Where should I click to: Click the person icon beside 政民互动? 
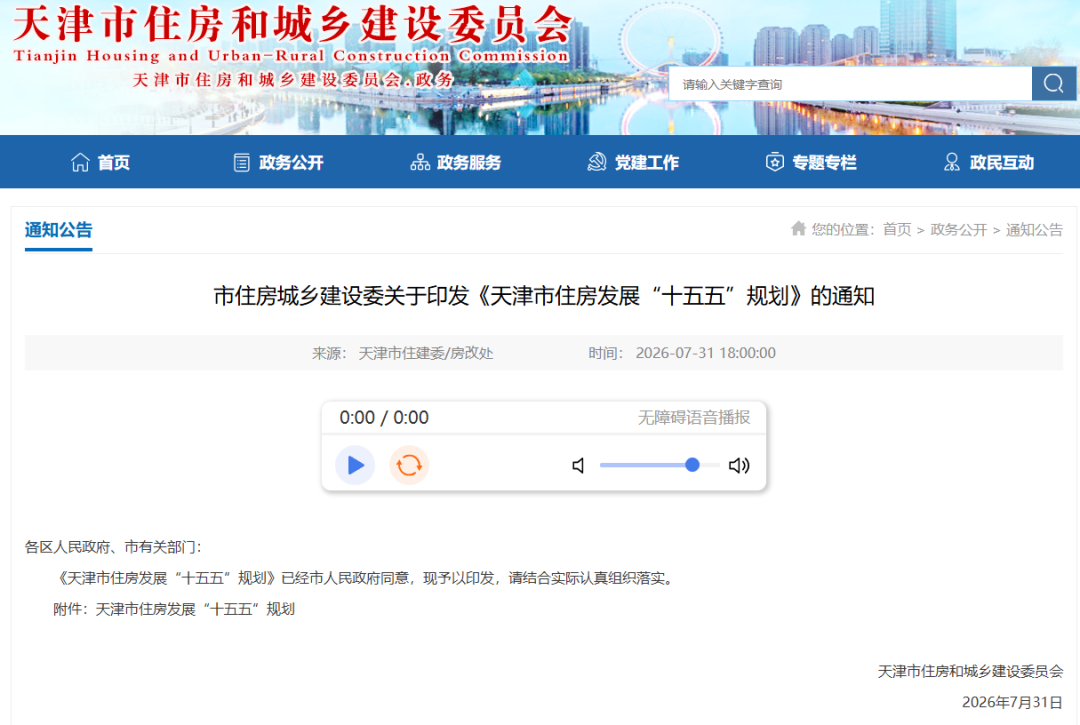(x=952, y=162)
